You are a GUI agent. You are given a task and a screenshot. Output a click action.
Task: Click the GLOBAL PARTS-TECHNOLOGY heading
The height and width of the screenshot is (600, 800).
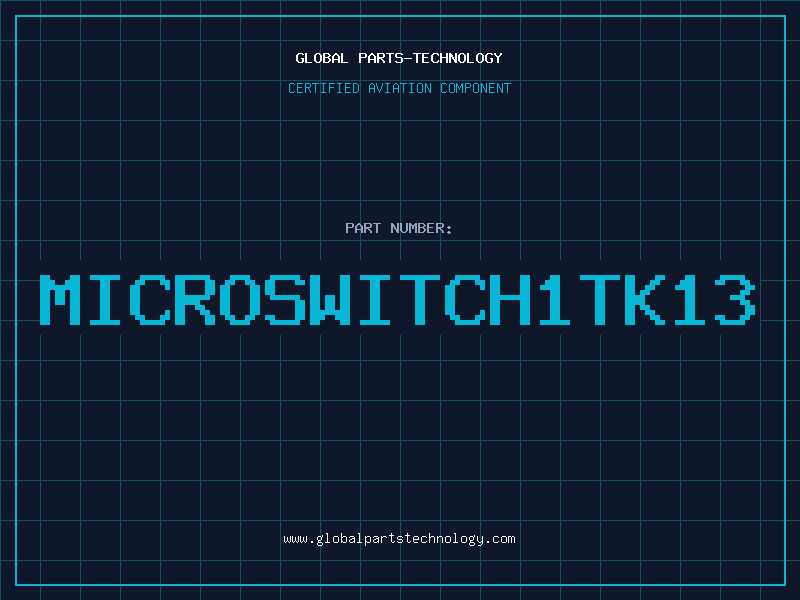399,58
